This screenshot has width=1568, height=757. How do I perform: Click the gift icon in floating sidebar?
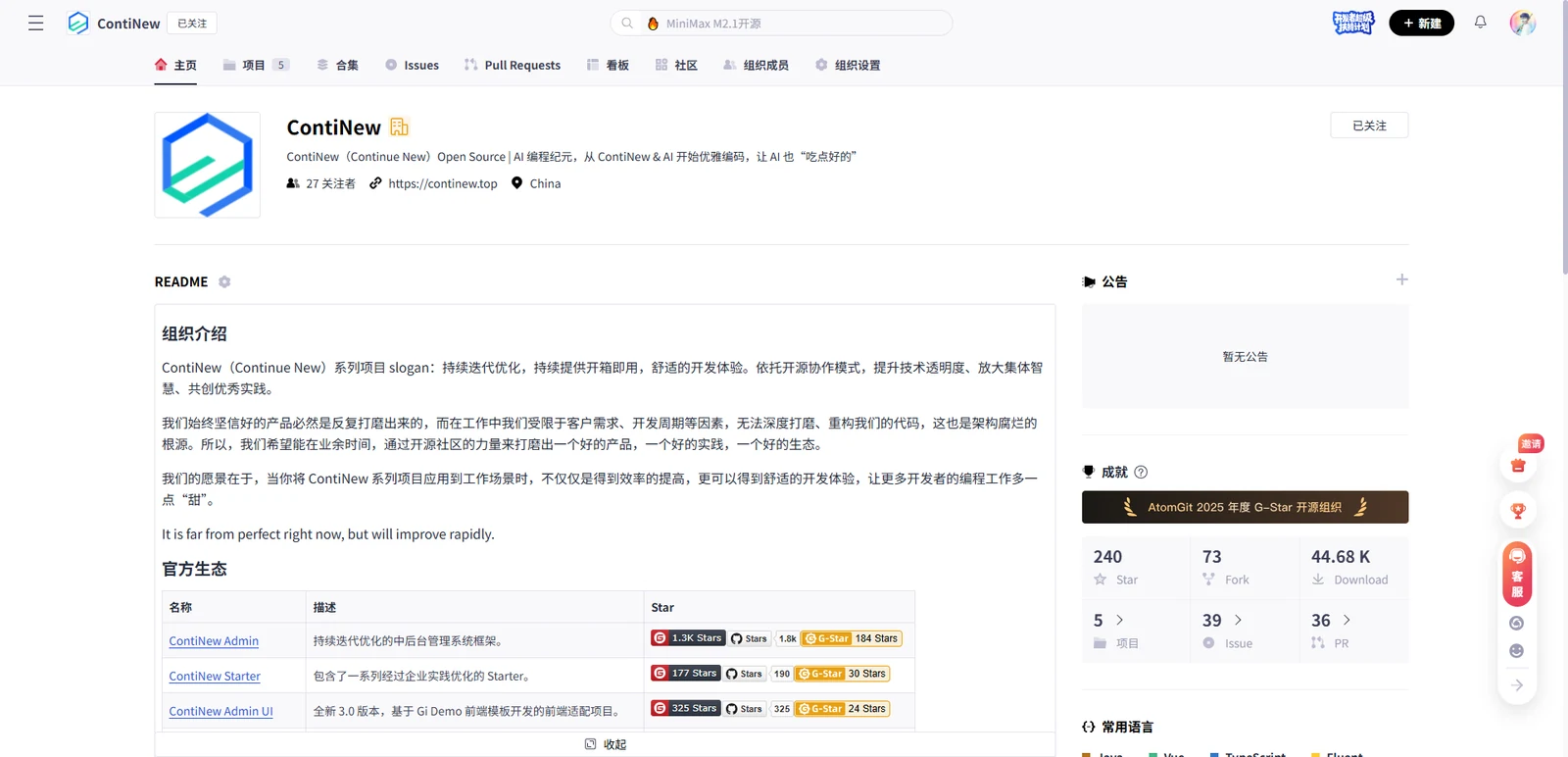(1518, 466)
